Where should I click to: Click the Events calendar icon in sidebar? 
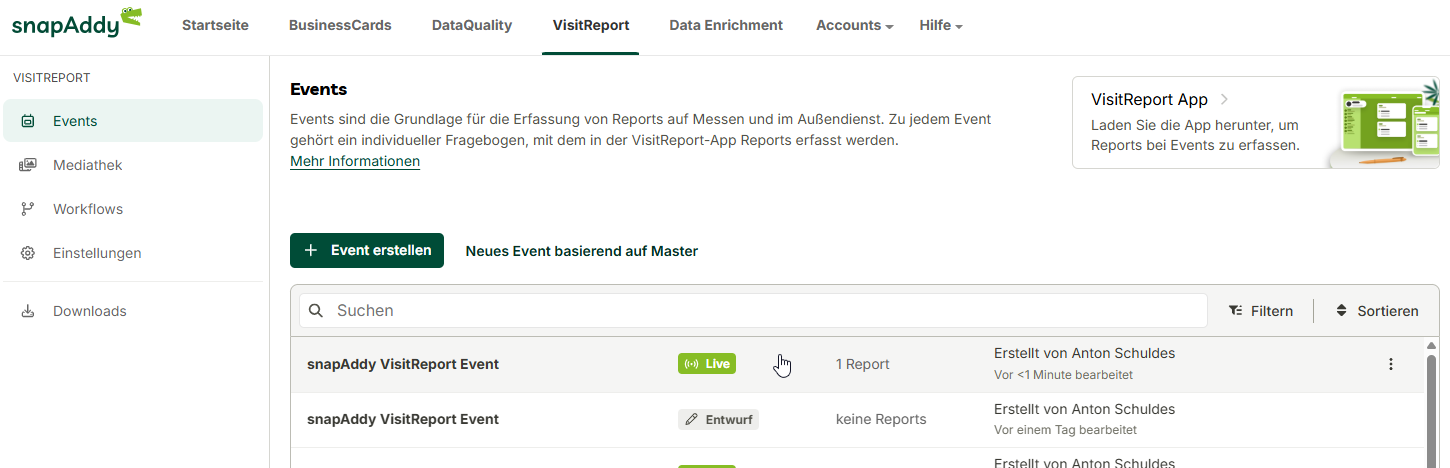tap(28, 121)
